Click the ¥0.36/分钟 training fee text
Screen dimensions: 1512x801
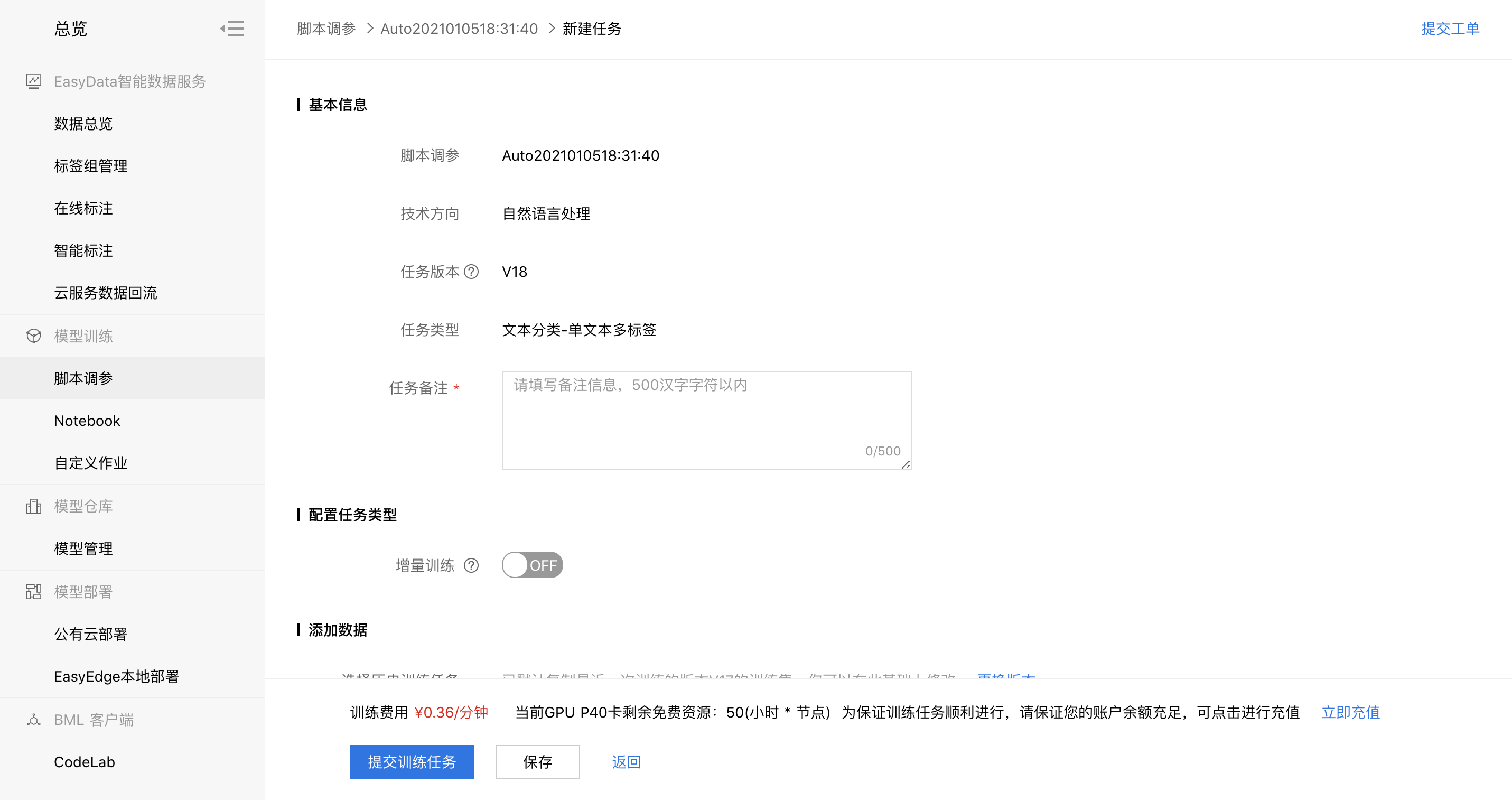click(x=451, y=712)
